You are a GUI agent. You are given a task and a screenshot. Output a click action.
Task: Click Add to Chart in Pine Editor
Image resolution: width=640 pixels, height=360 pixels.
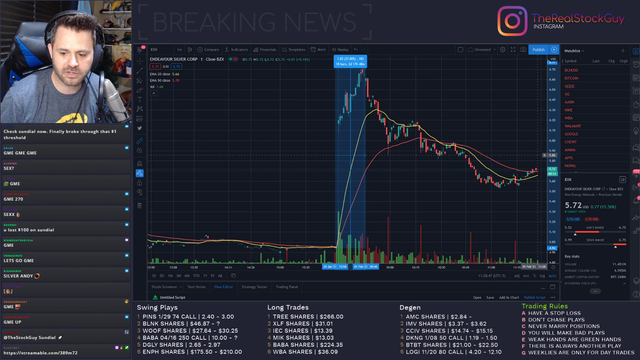pos(509,298)
